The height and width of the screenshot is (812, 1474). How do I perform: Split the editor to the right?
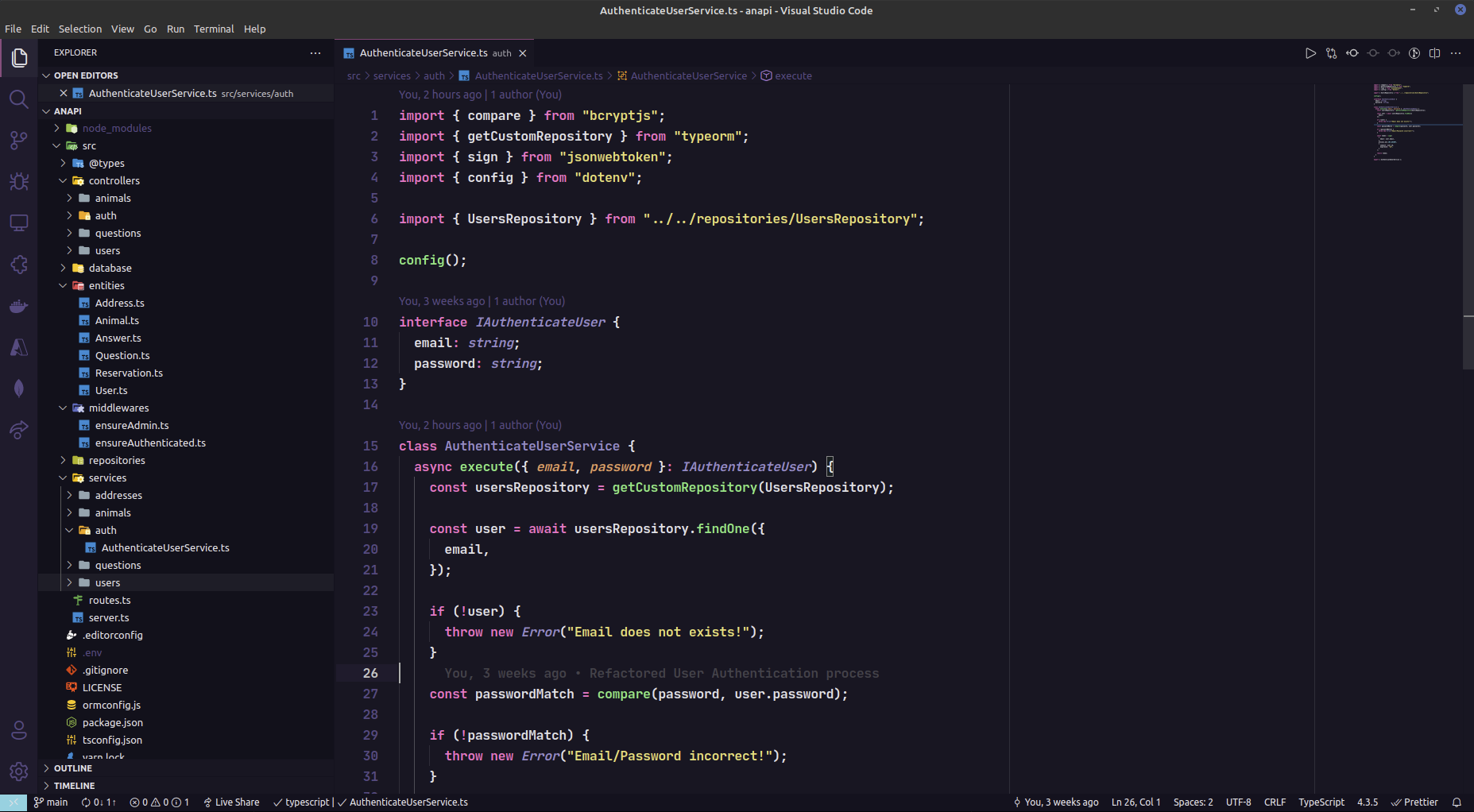point(1434,53)
